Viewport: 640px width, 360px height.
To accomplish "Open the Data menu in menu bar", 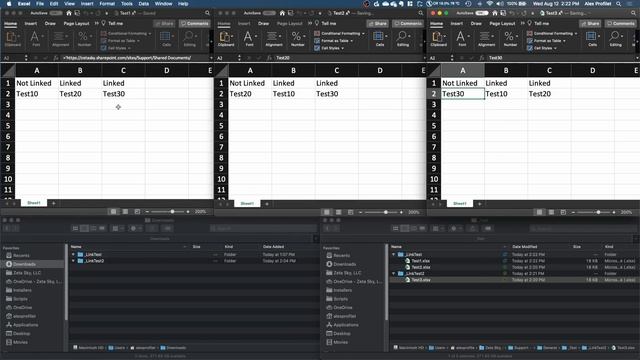I will point(144,4).
